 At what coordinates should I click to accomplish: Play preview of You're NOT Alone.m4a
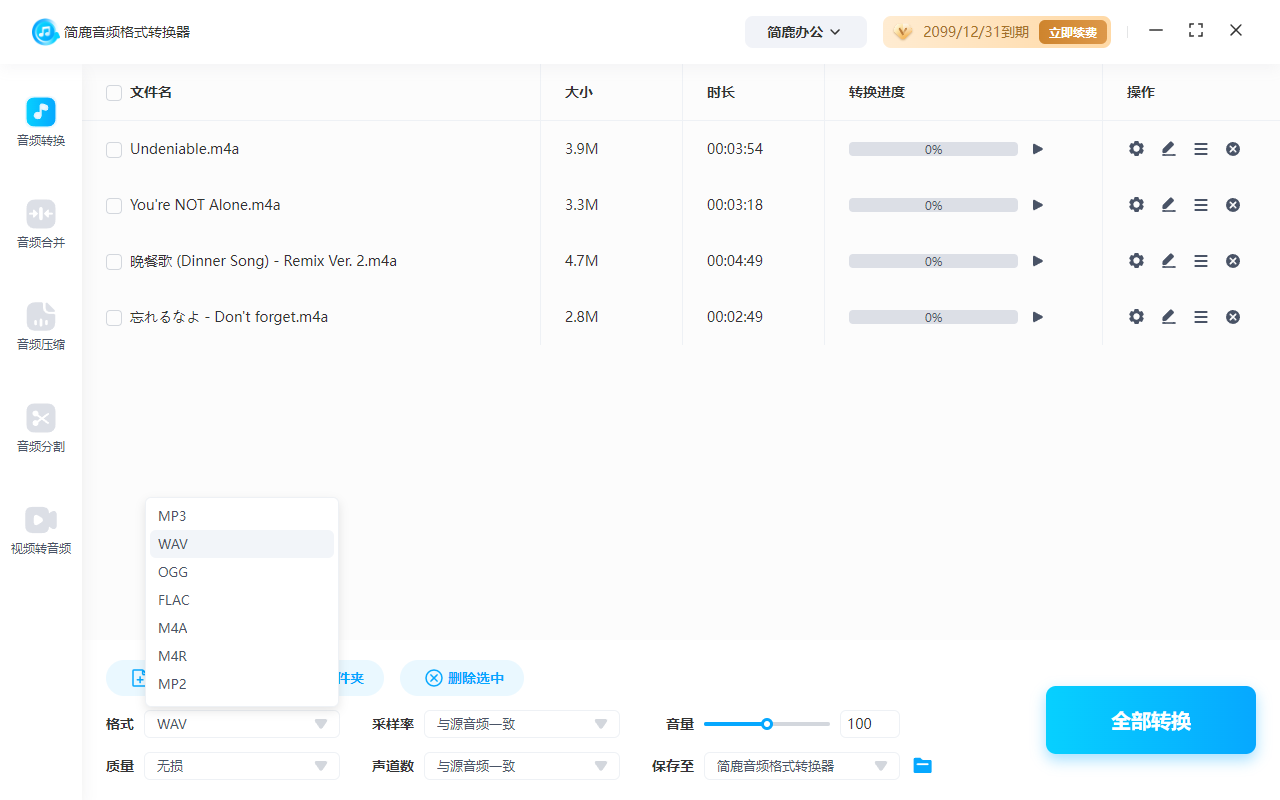click(x=1037, y=204)
